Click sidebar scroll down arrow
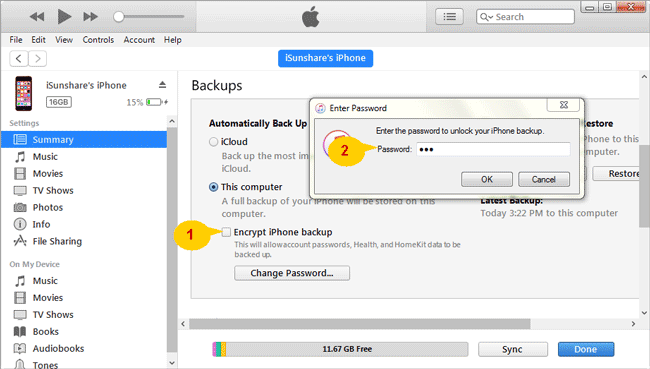 pyautogui.click(x=172, y=363)
